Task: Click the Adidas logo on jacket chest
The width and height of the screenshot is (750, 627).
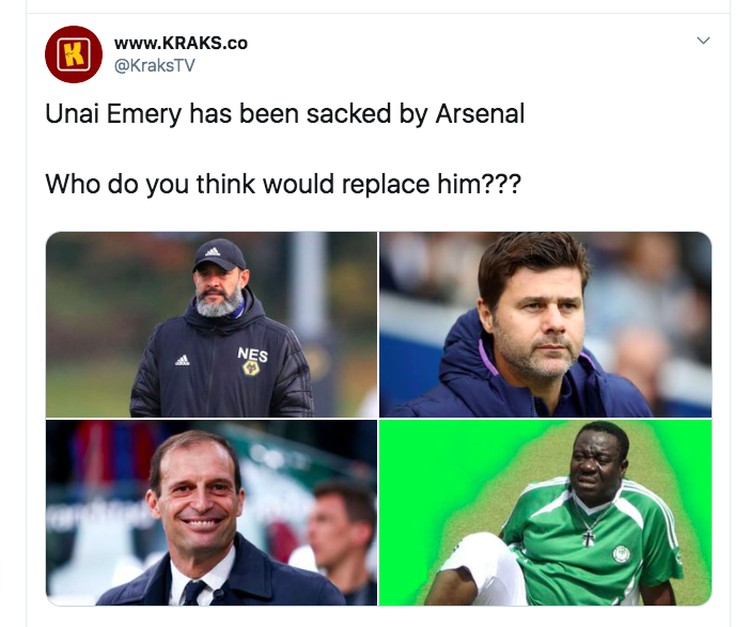Action: tap(182, 360)
